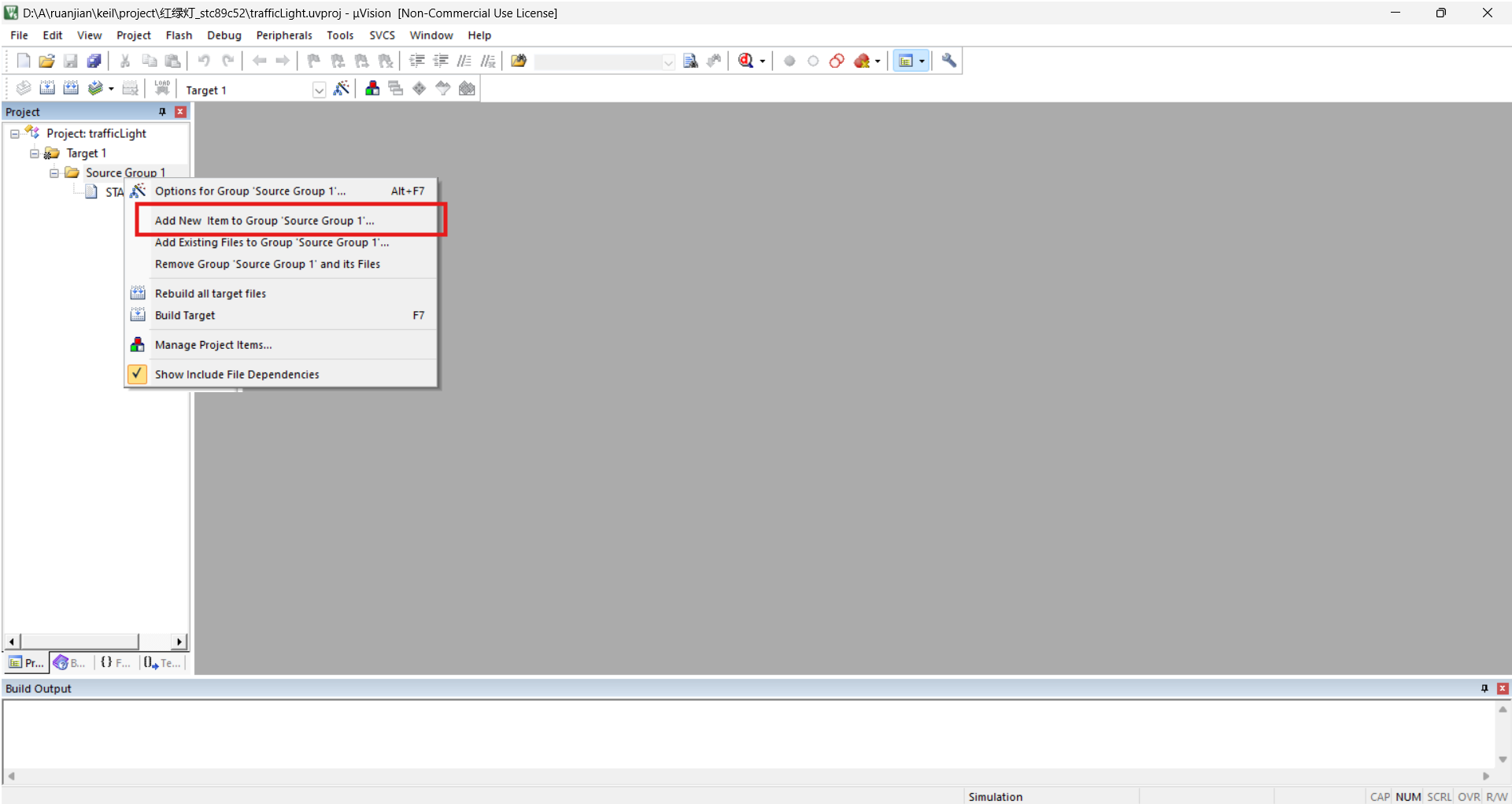Pin the Project panel

[162, 112]
